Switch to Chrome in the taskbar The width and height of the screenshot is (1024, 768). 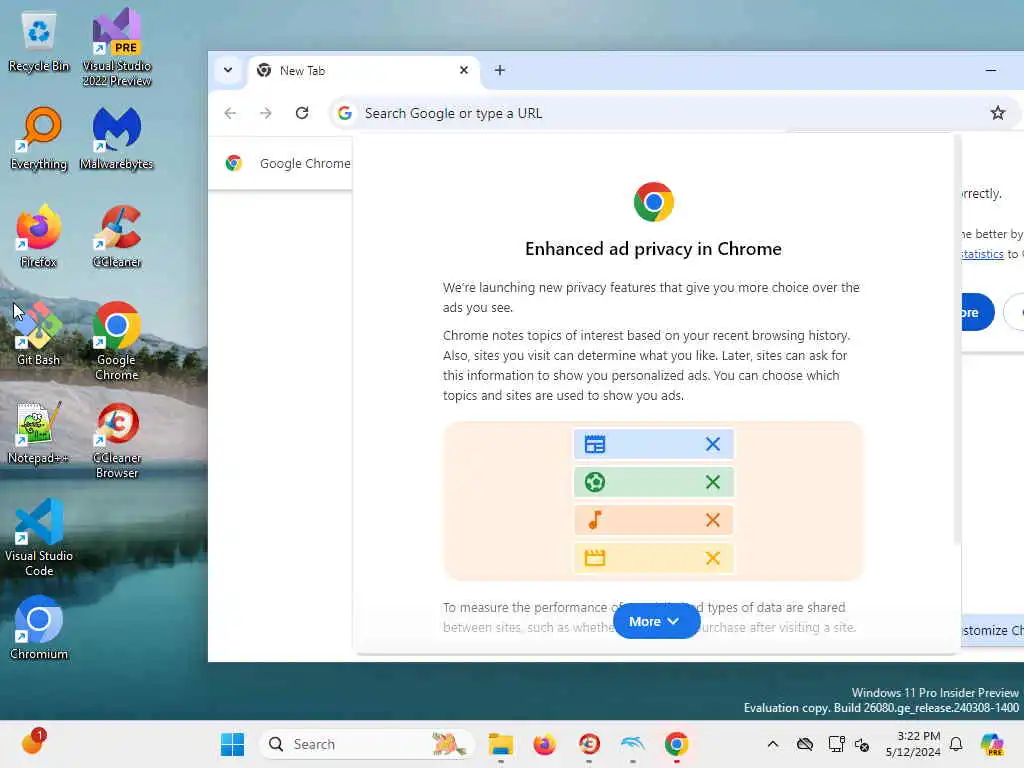(x=676, y=744)
